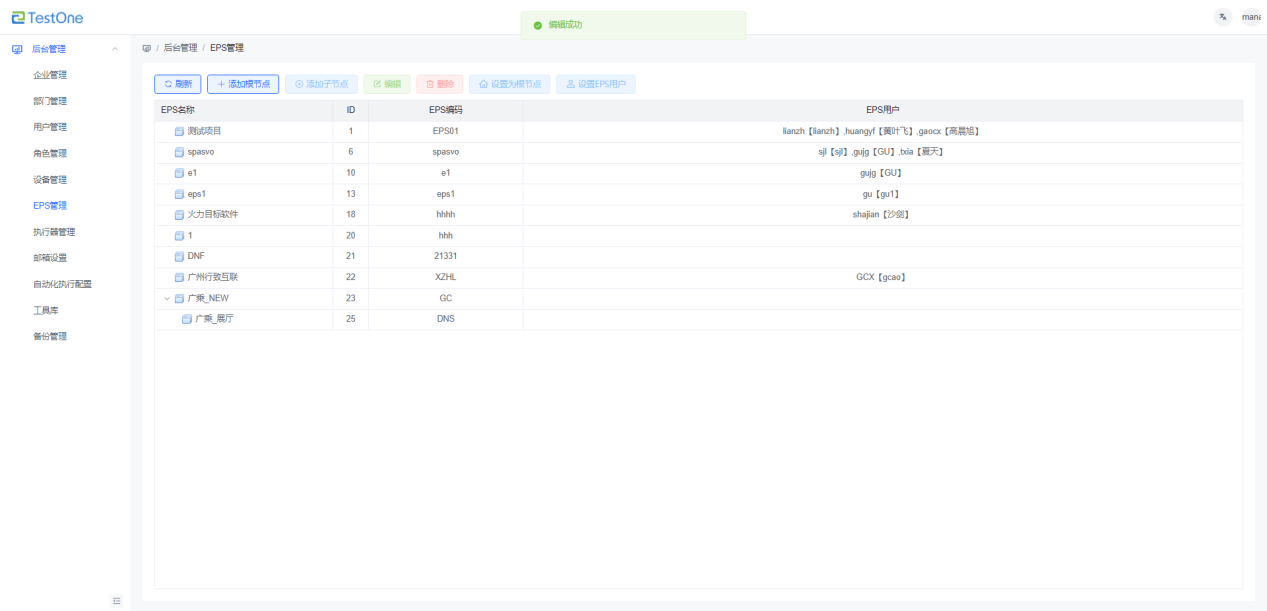Open 备份管理 in the sidebar
1267x611 pixels.
point(50,336)
